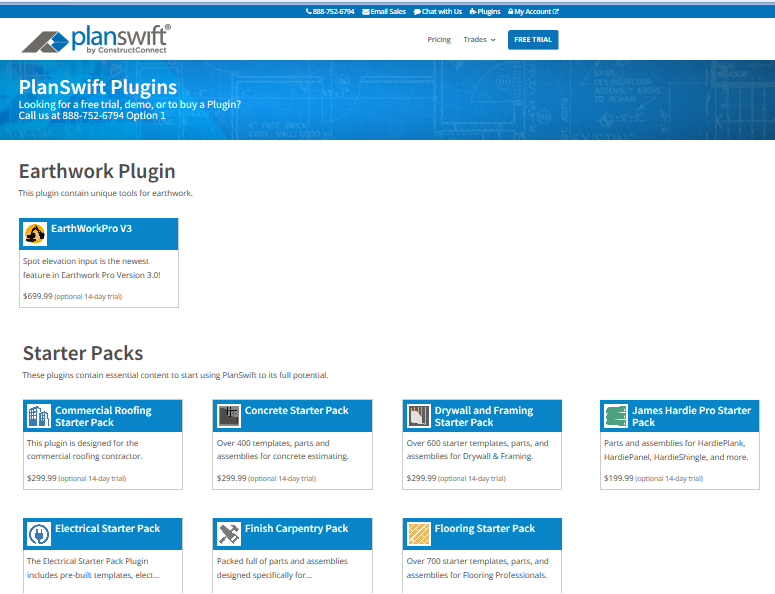
Task: Click the Finish Carpentry tools icon
Action: coord(229,534)
